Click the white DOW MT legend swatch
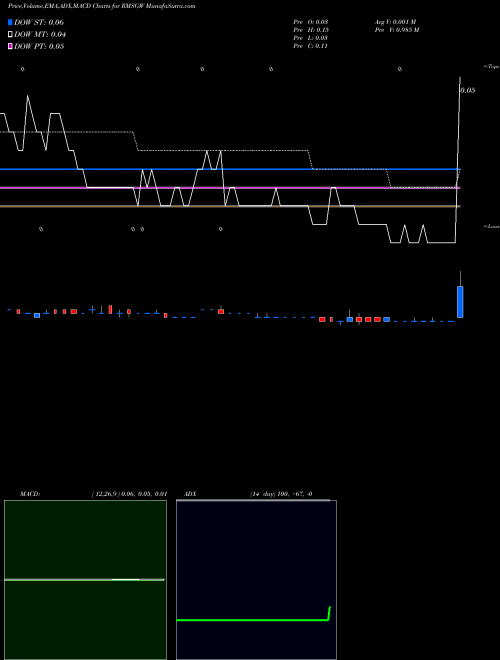The image size is (500, 660). pos(10,34)
